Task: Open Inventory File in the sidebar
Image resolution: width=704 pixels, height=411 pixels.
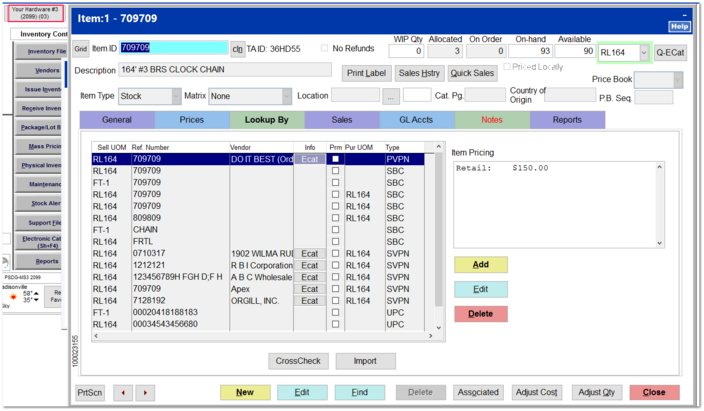Action: (x=40, y=51)
